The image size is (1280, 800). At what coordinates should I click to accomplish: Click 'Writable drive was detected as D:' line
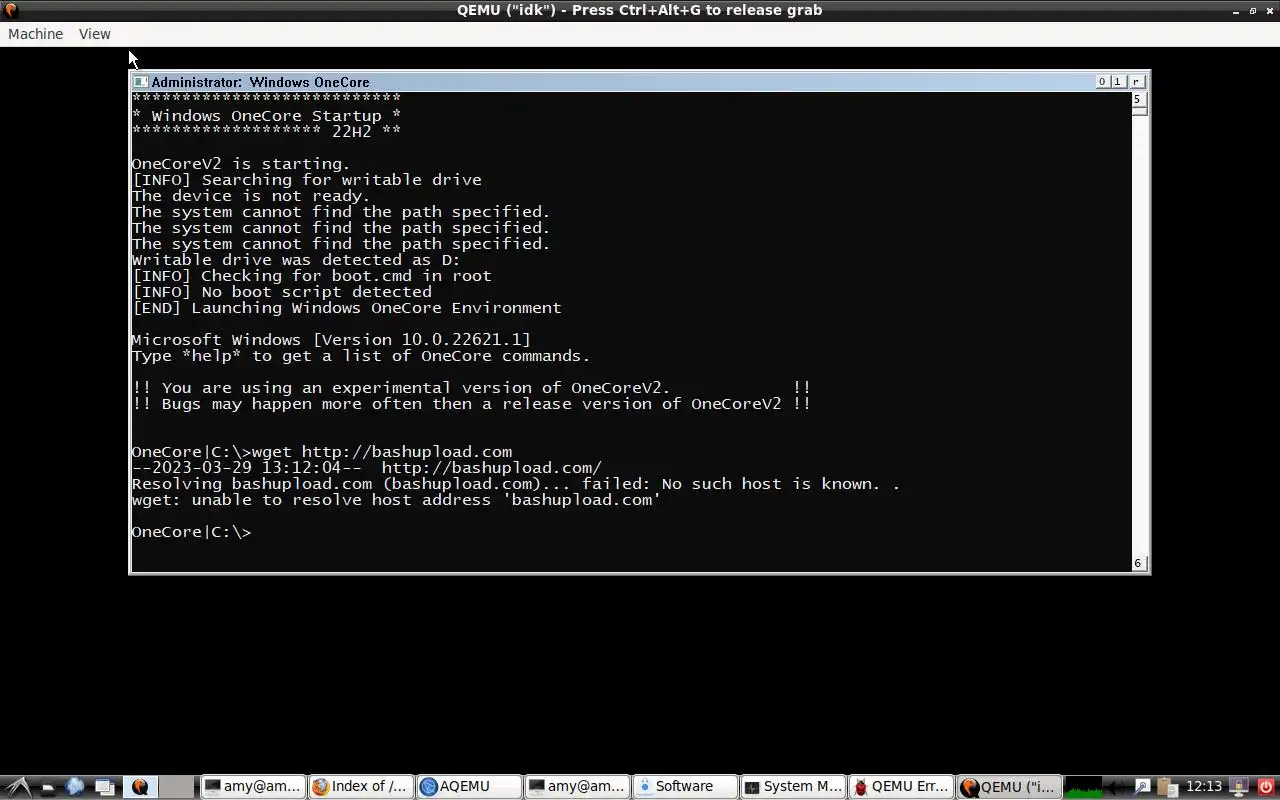click(x=296, y=260)
